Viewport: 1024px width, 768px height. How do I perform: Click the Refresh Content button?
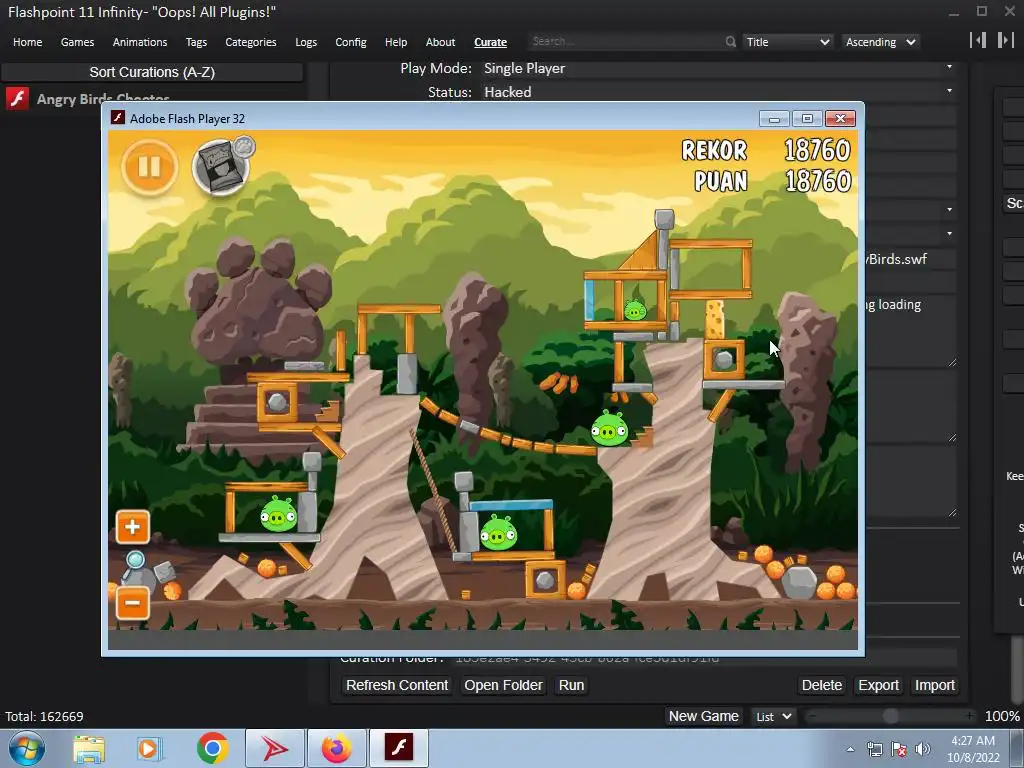point(397,685)
